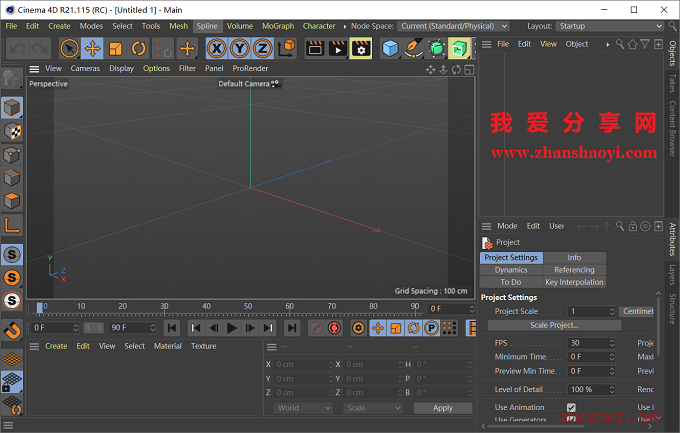Select the Live Selection tool

69,48
